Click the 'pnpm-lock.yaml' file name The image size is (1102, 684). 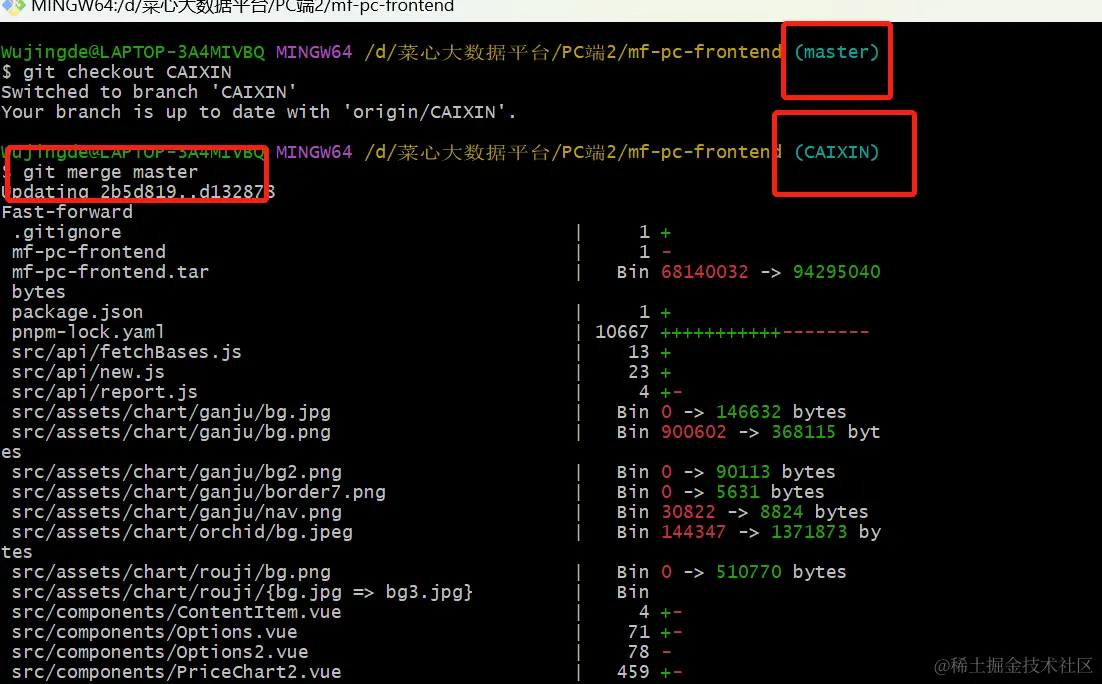coord(88,332)
